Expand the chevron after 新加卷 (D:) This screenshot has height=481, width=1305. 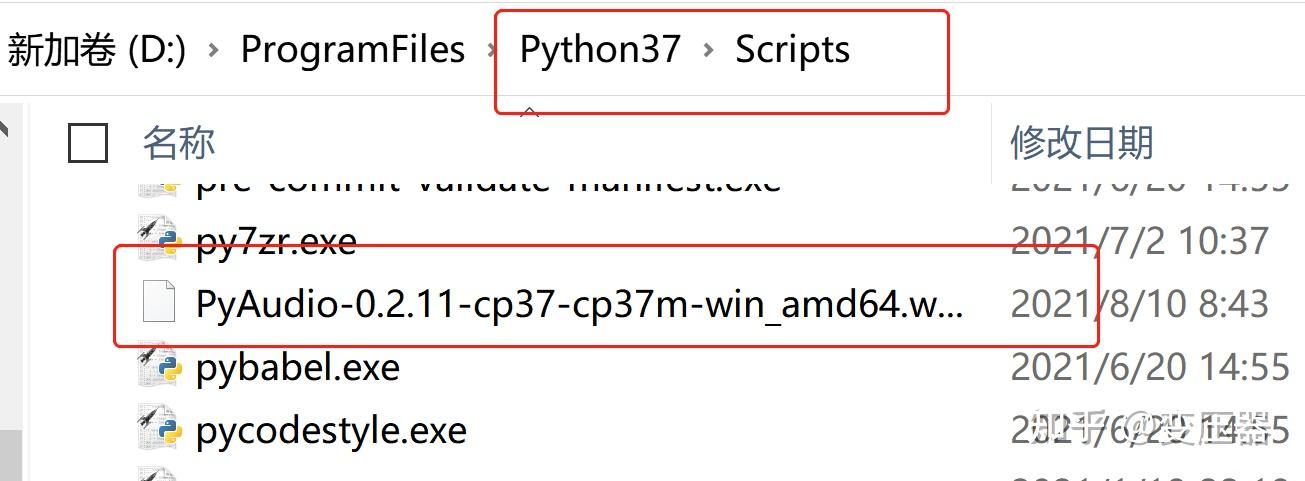pyautogui.click(x=213, y=51)
